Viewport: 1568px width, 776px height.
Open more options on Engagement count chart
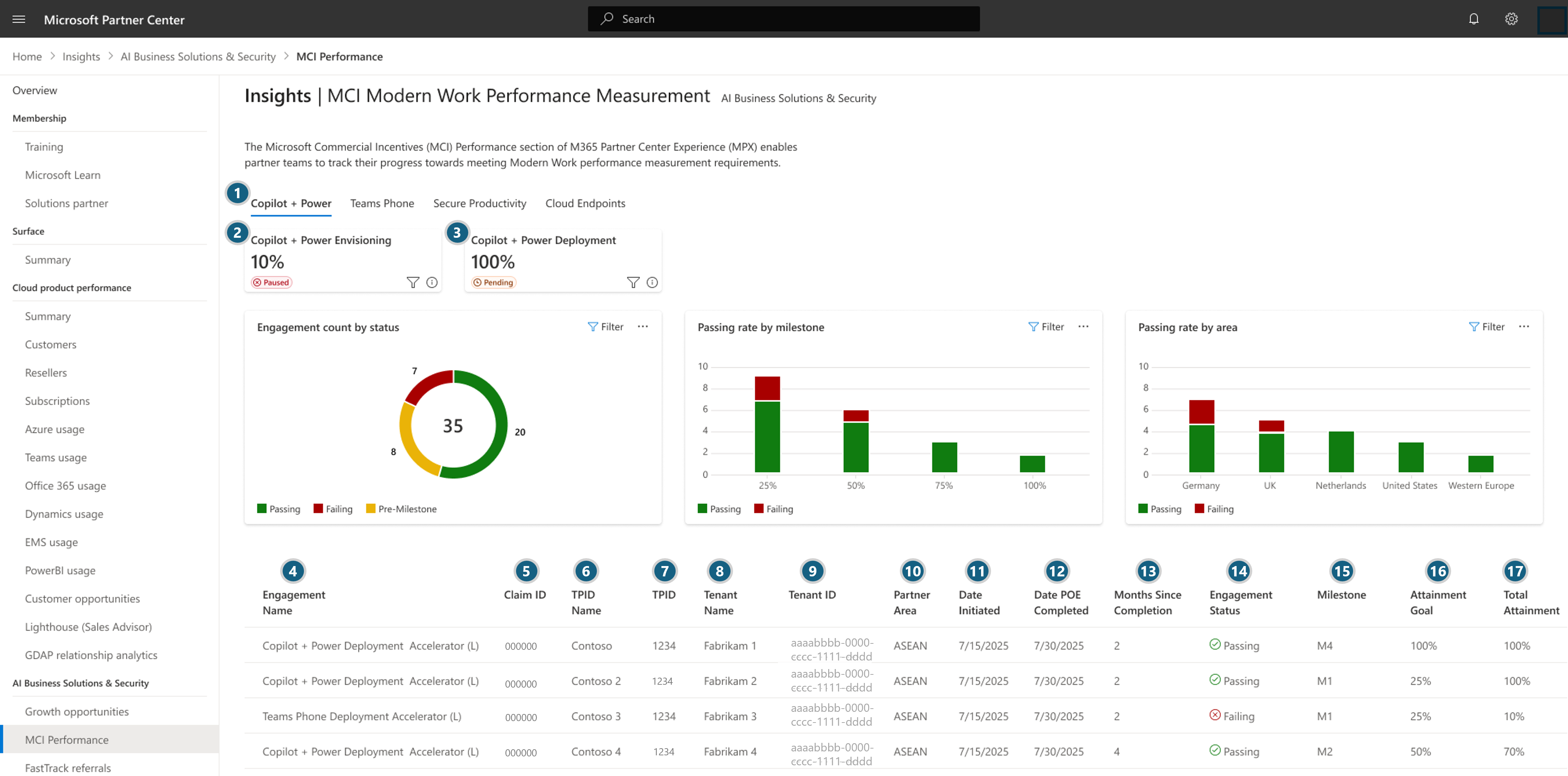pos(643,327)
